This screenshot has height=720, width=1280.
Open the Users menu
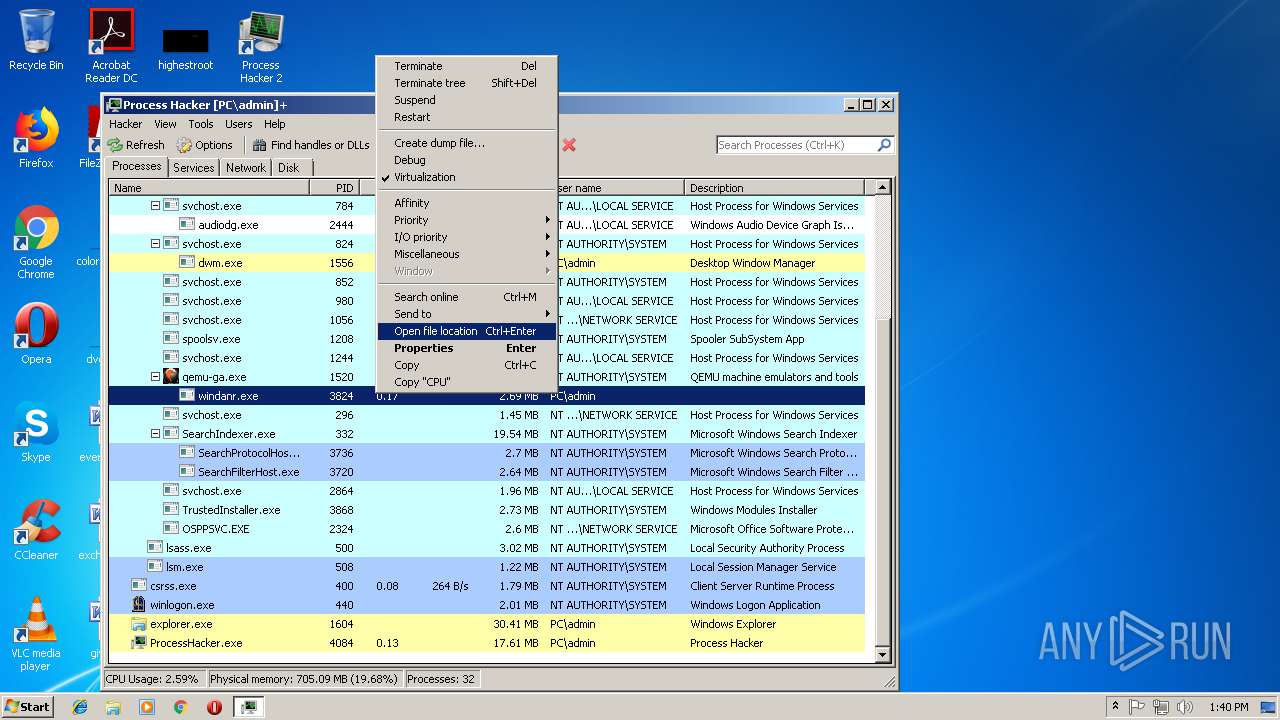(x=238, y=124)
